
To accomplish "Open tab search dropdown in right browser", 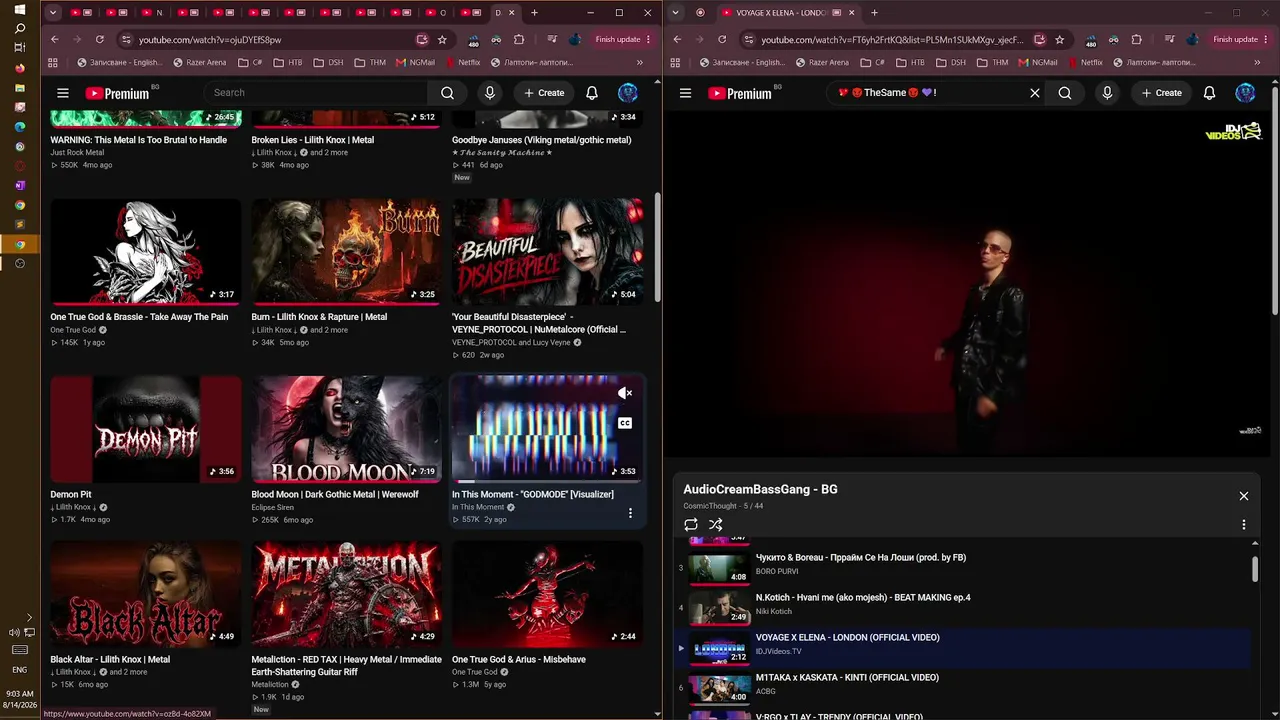I will click(676, 13).
